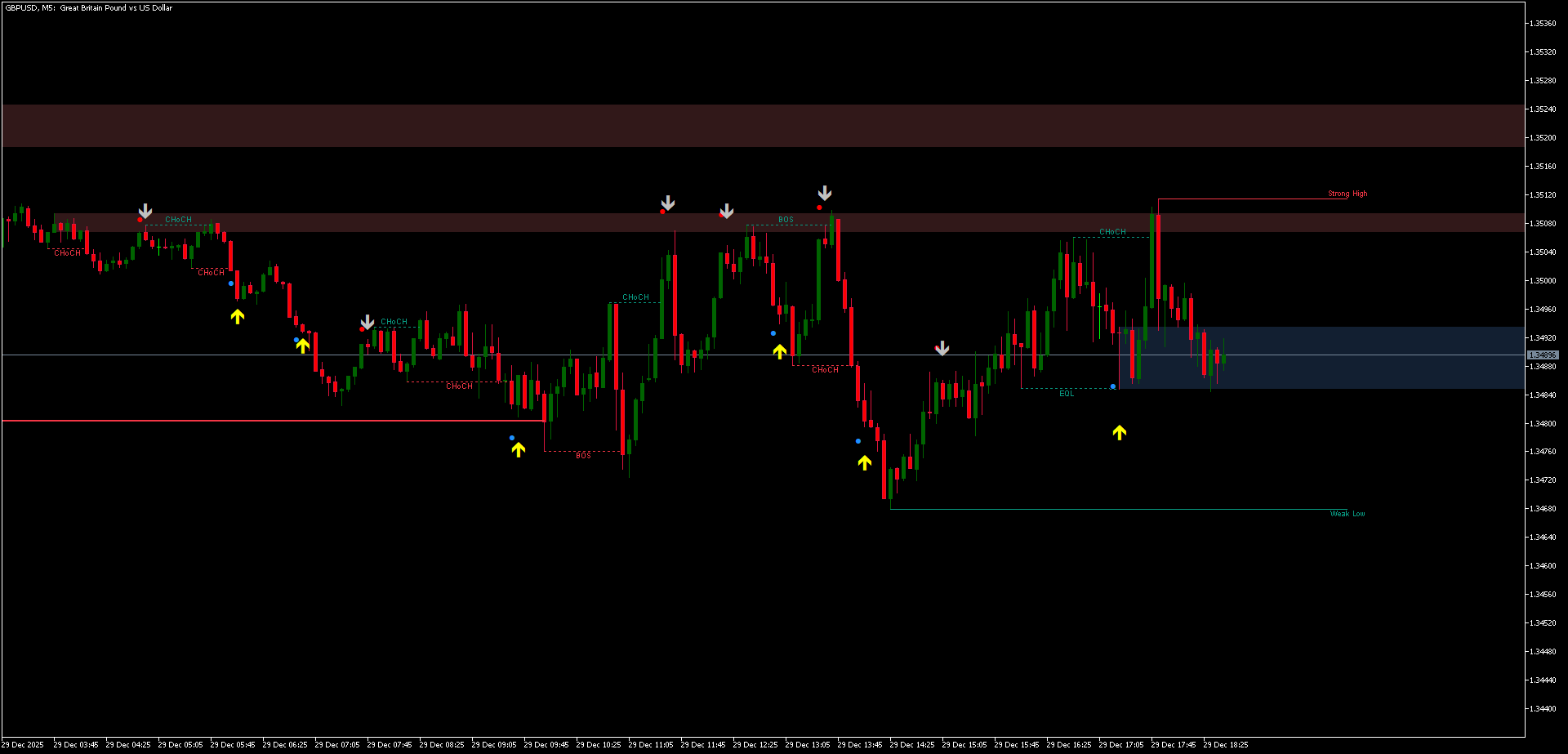The width and height of the screenshot is (1568, 754).
Task: Click the down arrow signal above the BOS label
Action: [x=825, y=194]
